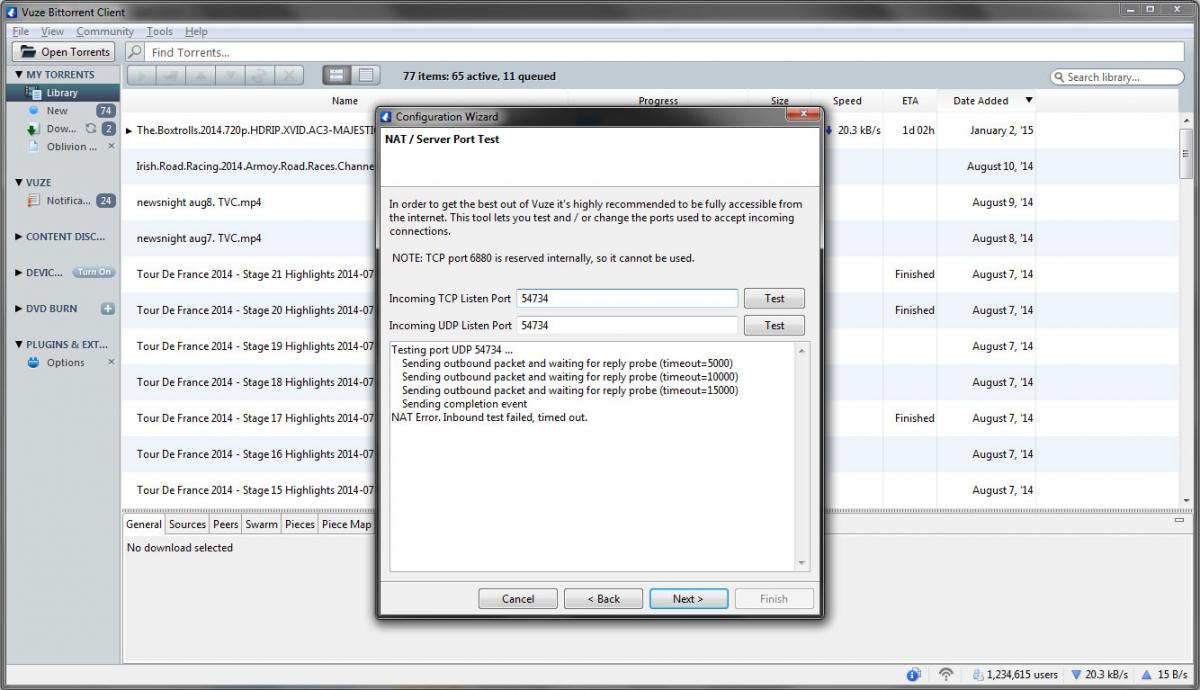Screen dimensions: 1200x690
Task: Click the info icon in the status bar
Action: 914,675
